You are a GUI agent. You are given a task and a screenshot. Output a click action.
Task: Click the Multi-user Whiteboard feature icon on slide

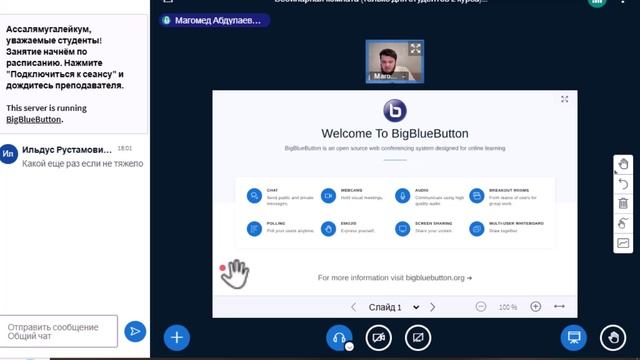476,229
